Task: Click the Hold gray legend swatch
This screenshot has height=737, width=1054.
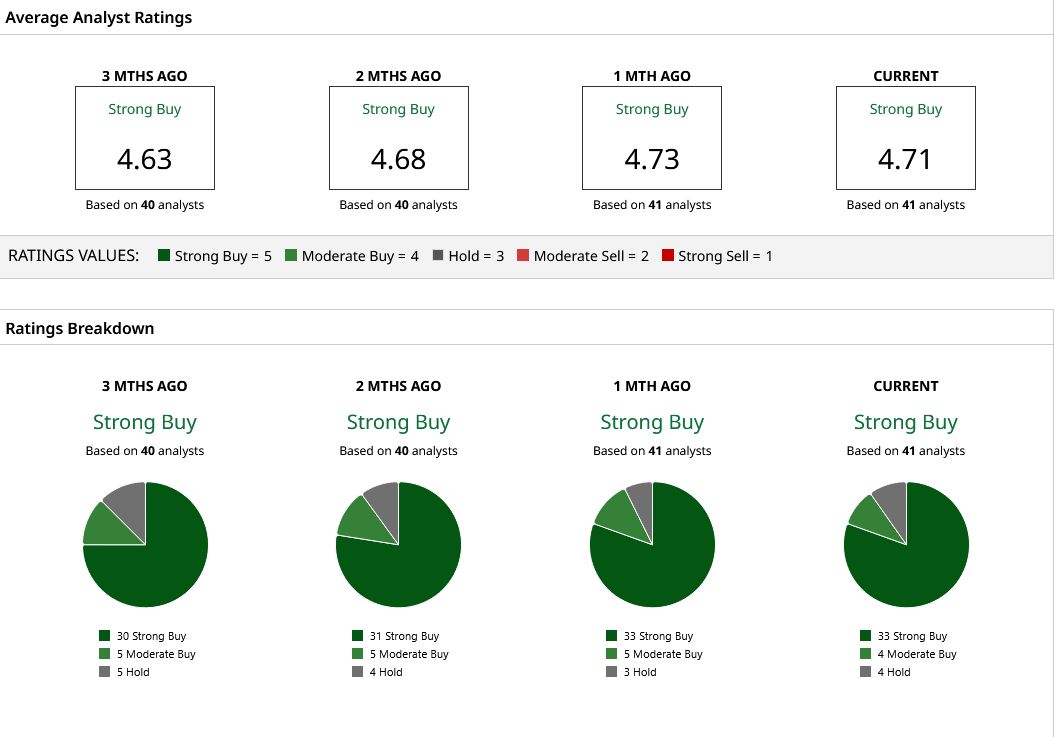Action: 438,255
